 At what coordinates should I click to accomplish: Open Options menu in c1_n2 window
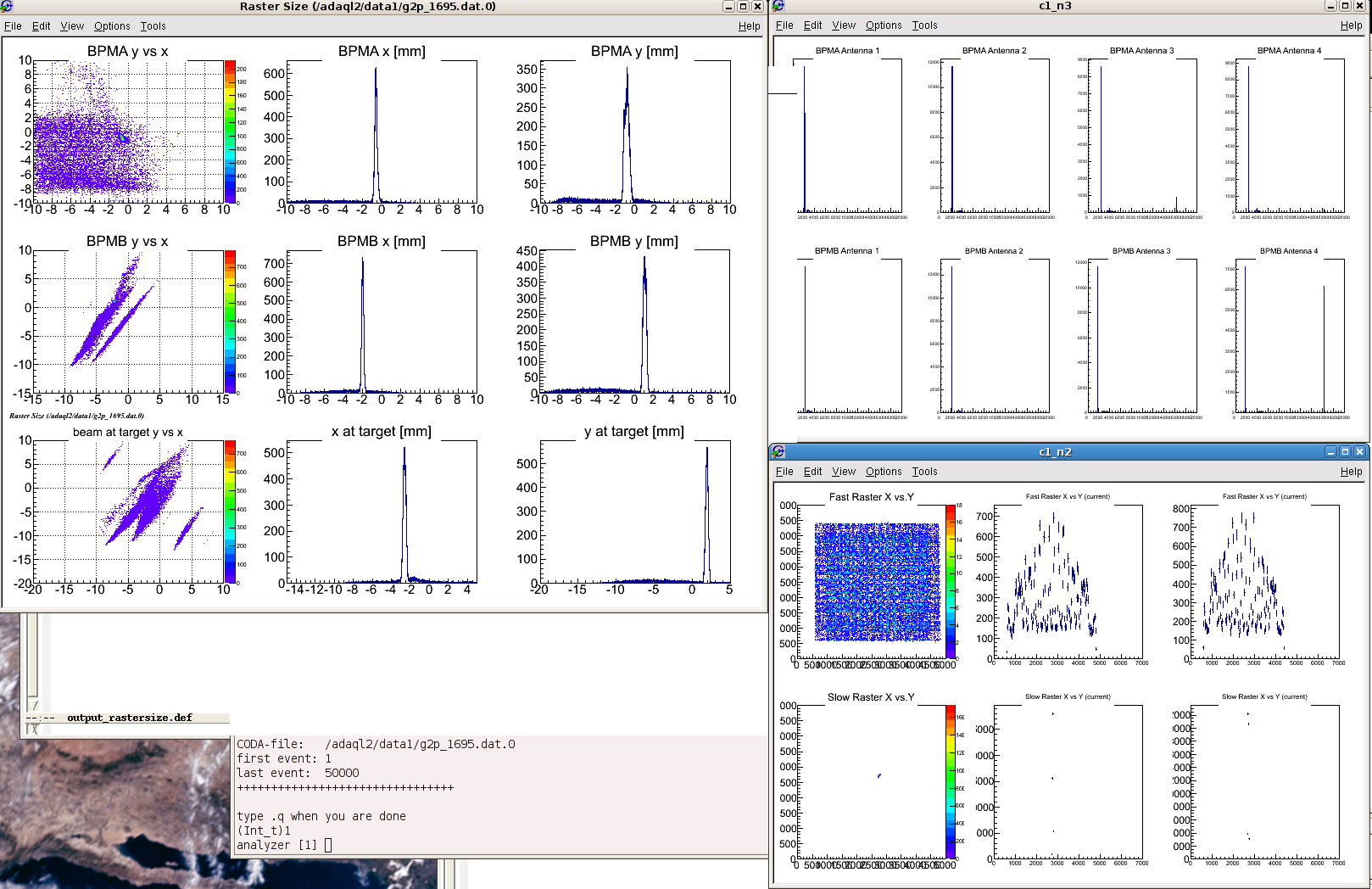[x=884, y=472]
